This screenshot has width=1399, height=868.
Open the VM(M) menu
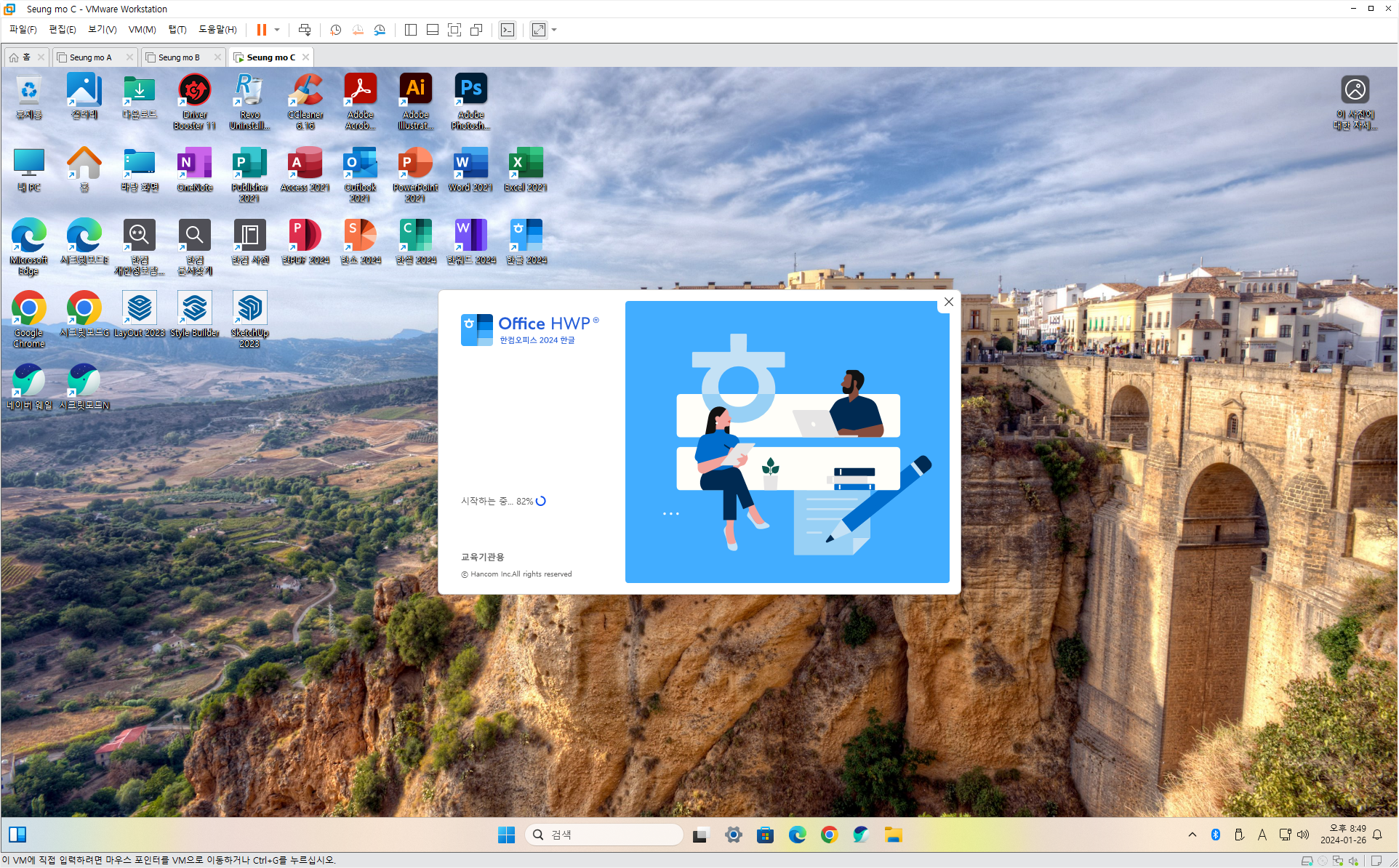pyautogui.click(x=142, y=30)
